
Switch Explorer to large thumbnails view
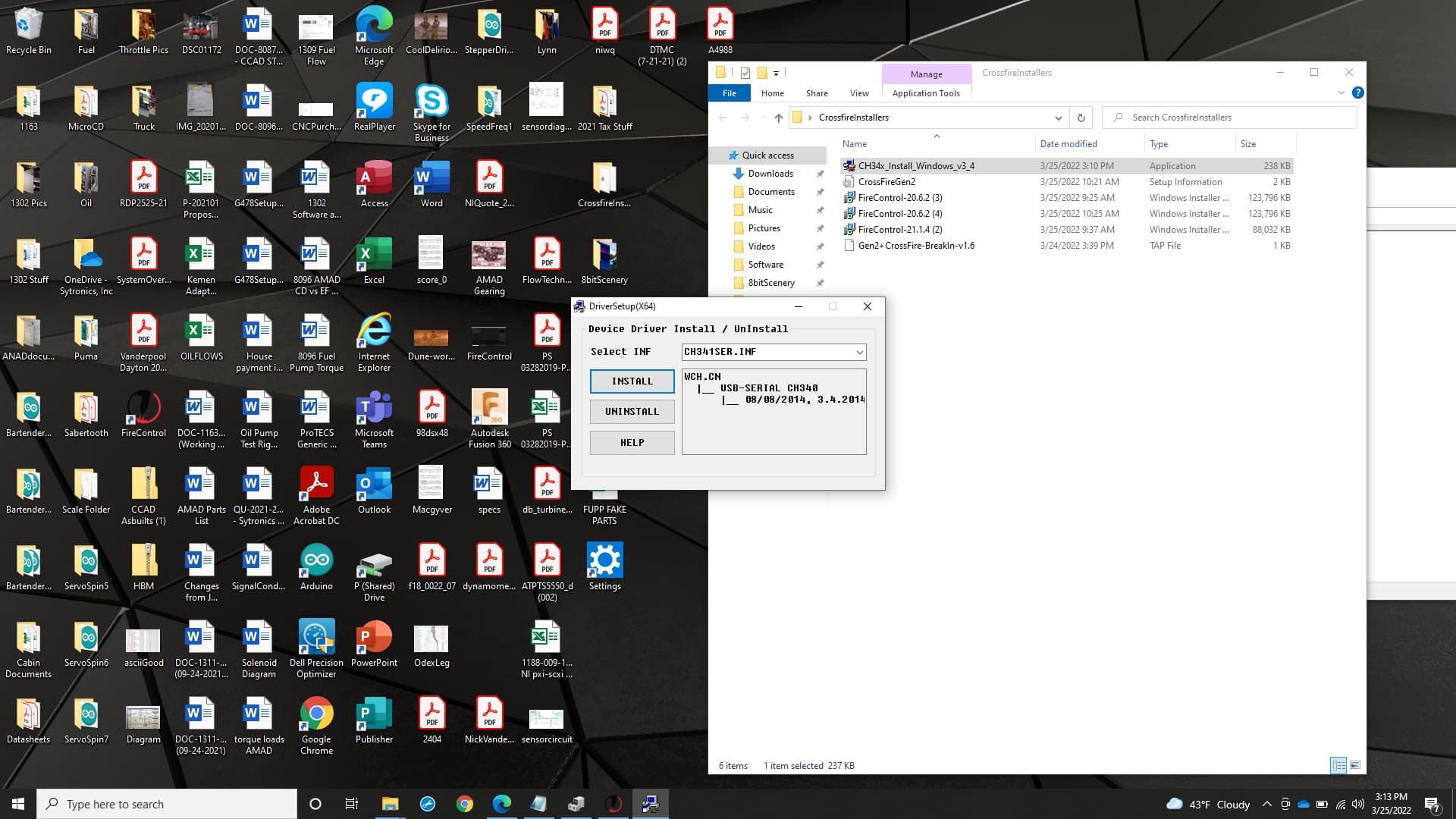click(x=1355, y=765)
